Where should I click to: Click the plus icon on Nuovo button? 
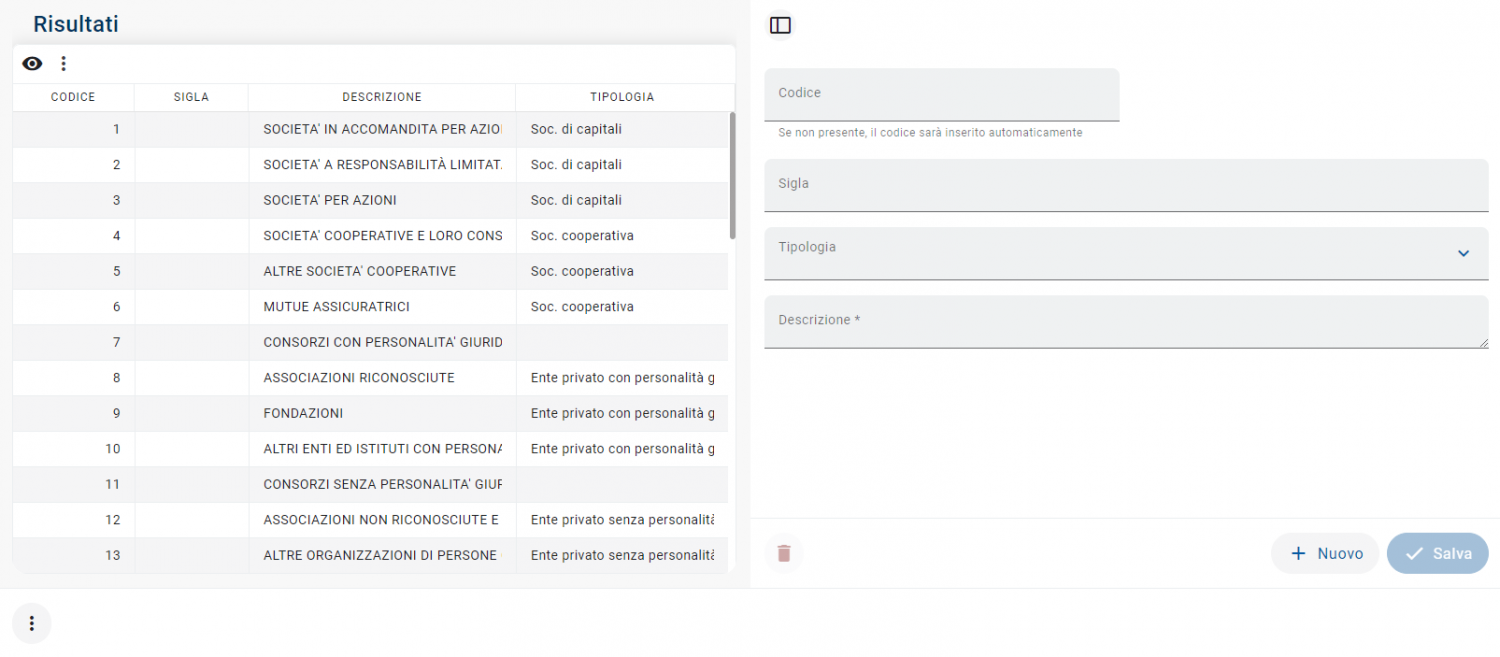coord(1299,553)
